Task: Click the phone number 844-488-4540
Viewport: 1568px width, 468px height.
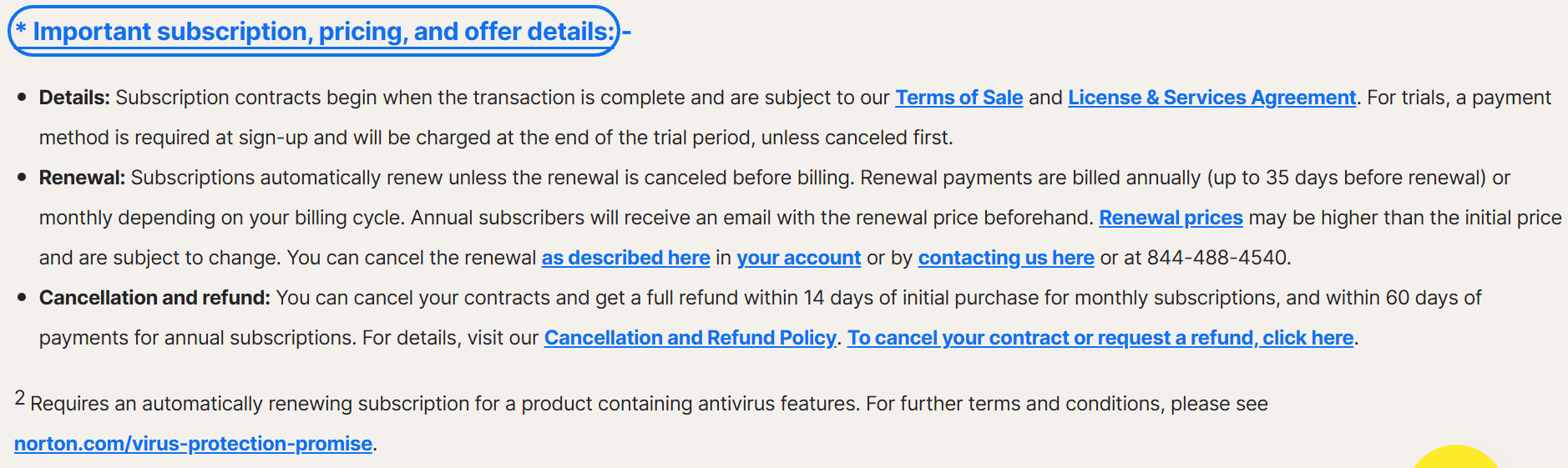Action: coord(1217,258)
